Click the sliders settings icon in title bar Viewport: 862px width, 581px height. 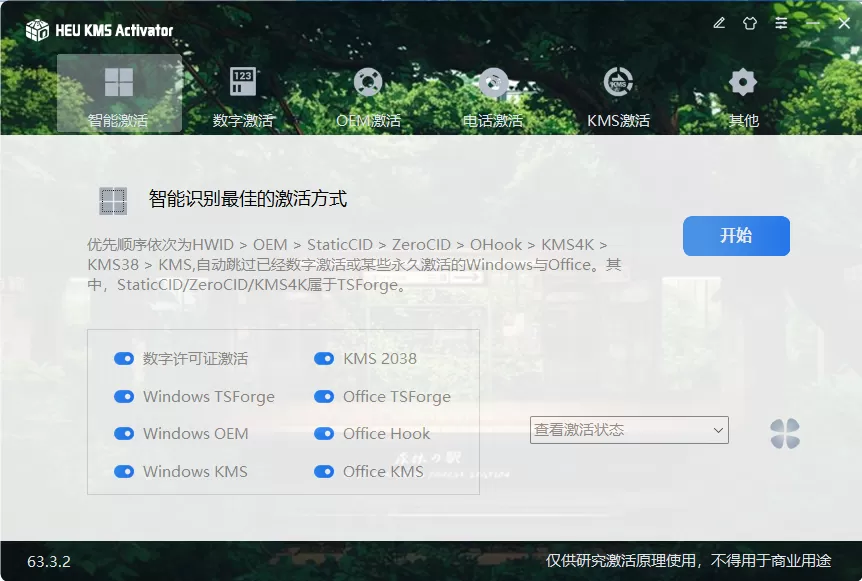click(781, 22)
